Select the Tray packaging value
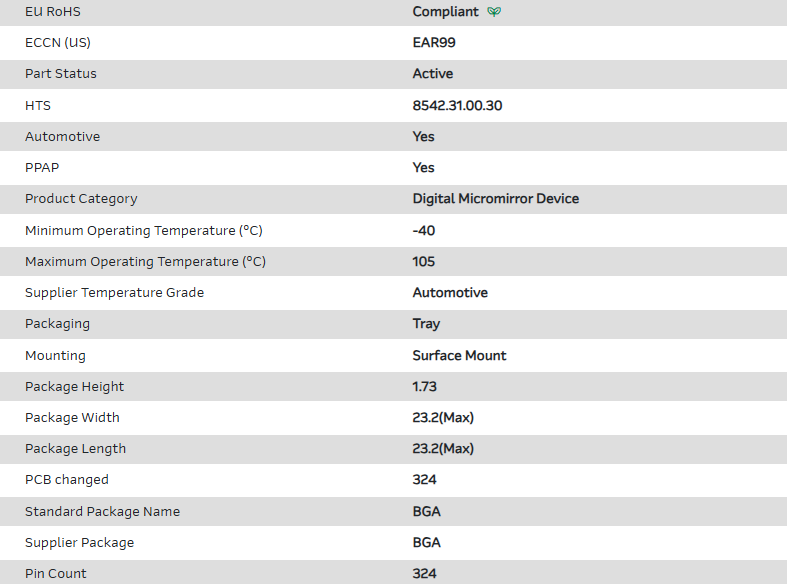This screenshot has height=584, width=787. 426,324
